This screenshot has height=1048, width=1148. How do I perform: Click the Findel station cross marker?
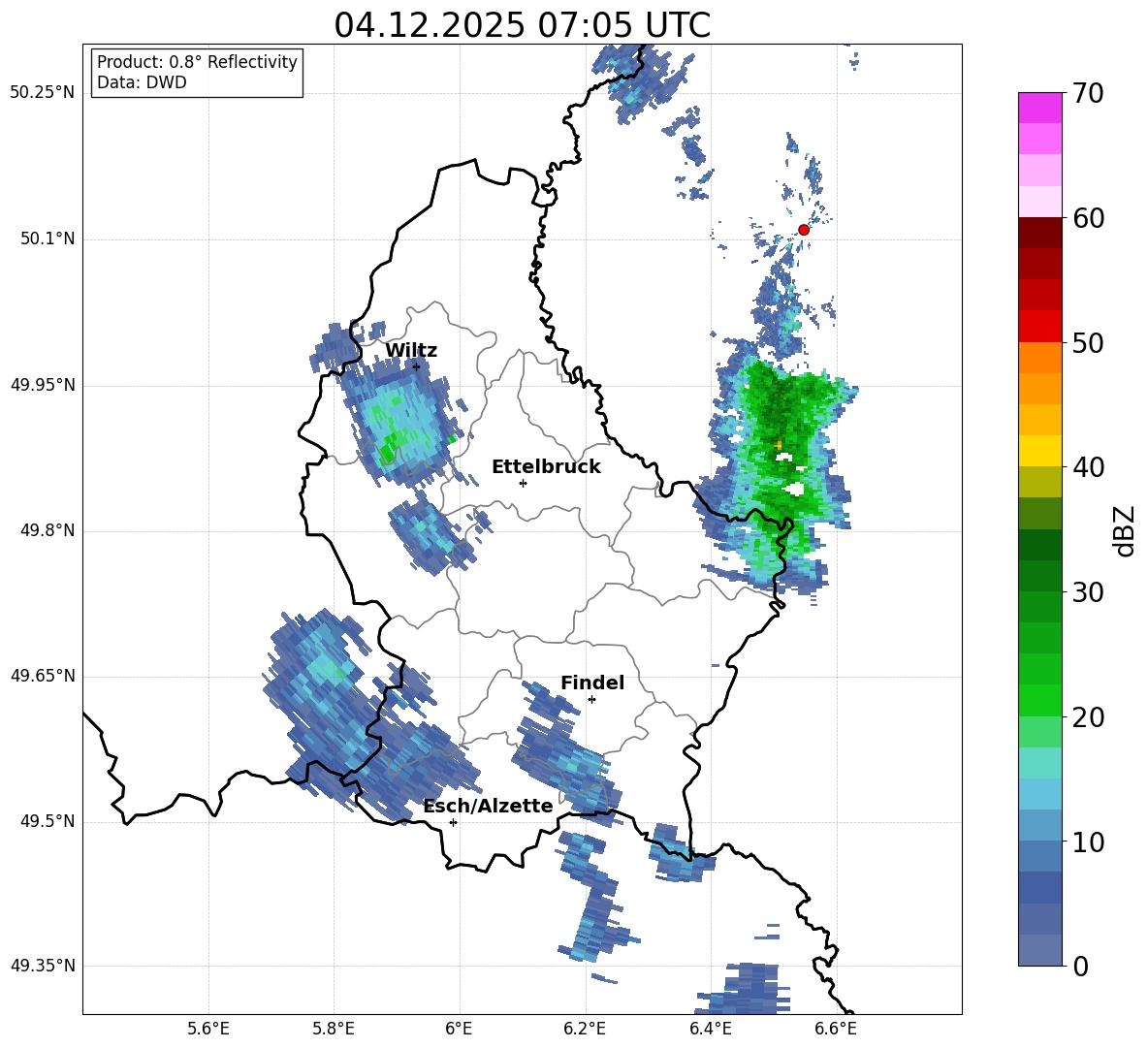click(591, 700)
